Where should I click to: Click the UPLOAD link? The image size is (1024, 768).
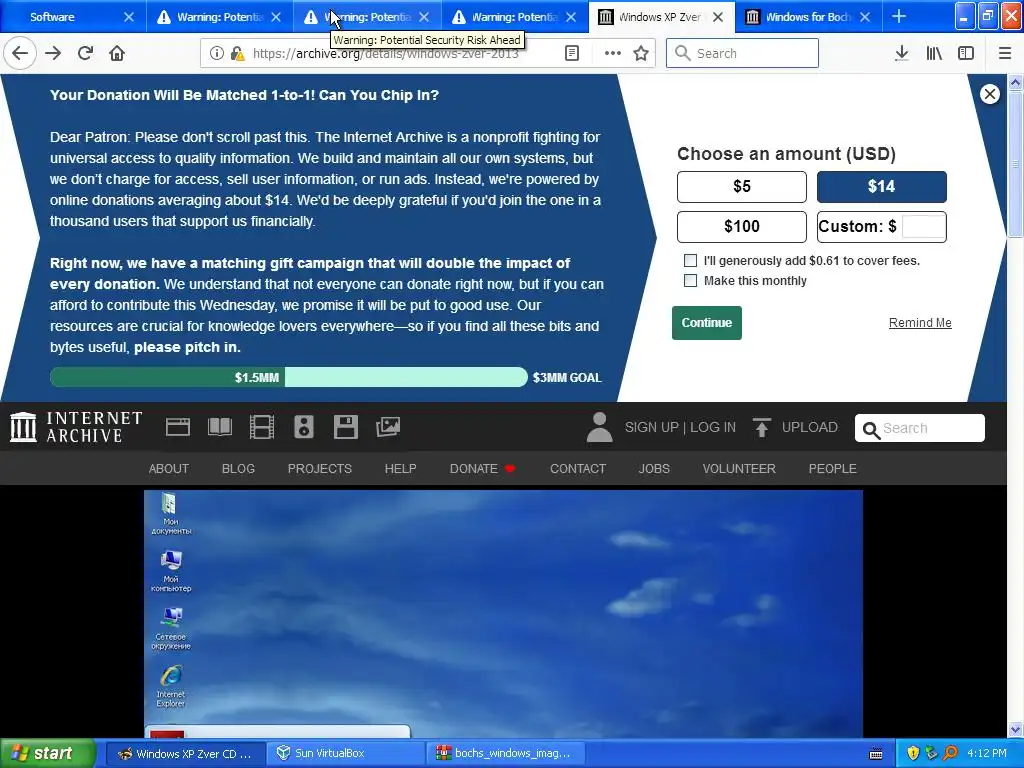pos(810,427)
